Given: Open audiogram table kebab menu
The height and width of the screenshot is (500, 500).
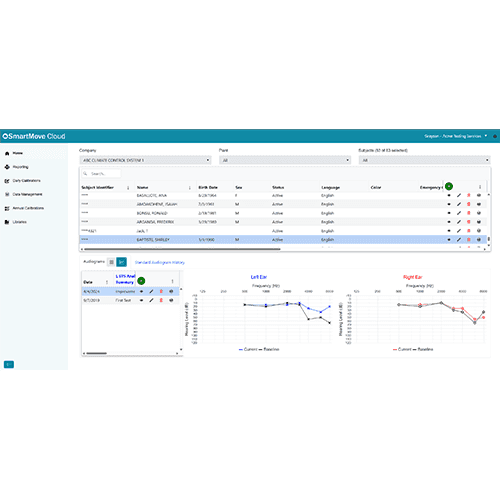Looking at the screenshot, I should click(172, 282).
